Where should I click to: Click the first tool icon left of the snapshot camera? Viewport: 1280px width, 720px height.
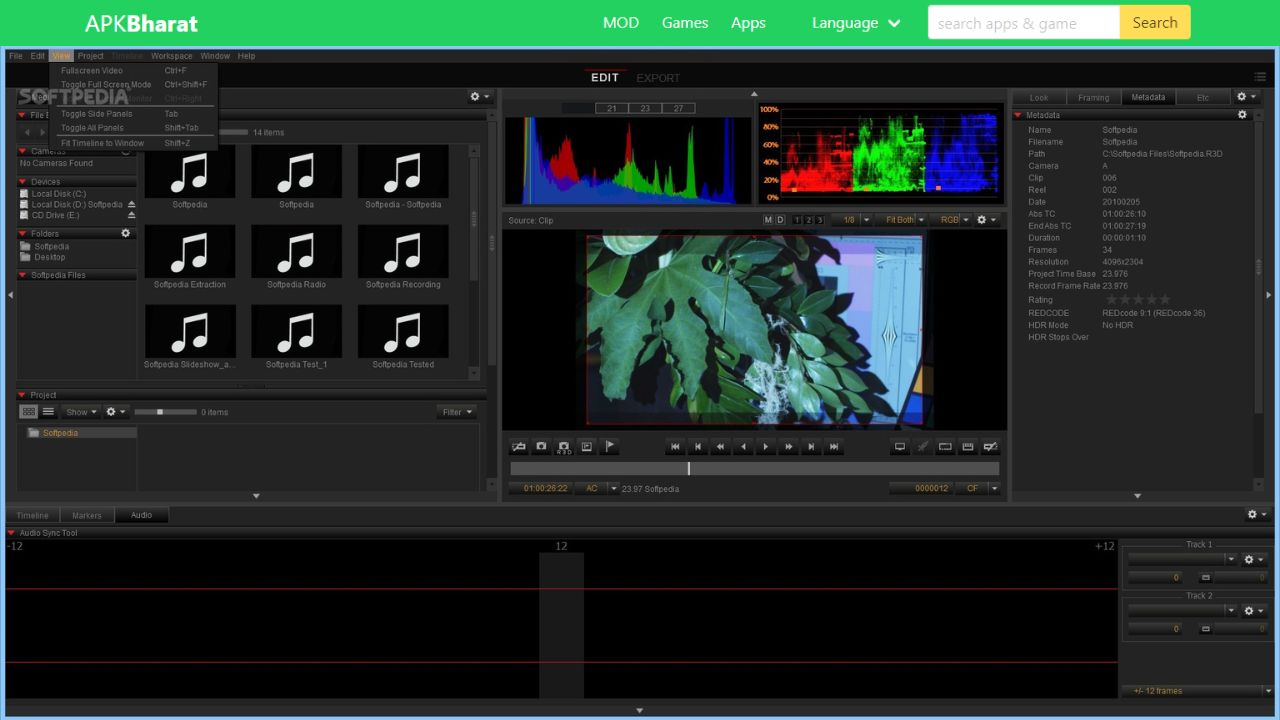click(519, 447)
